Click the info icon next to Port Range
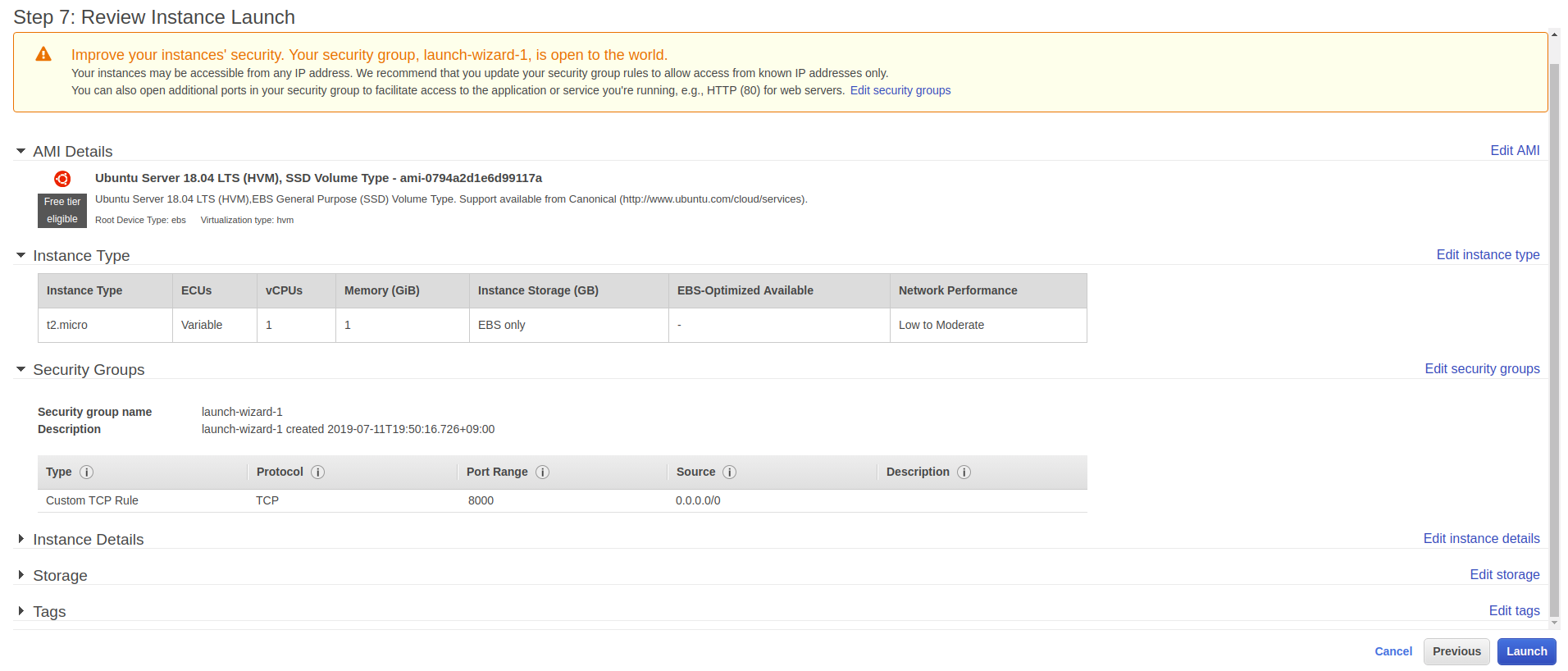This screenshot has width=1568, height=671. (542, 472)
